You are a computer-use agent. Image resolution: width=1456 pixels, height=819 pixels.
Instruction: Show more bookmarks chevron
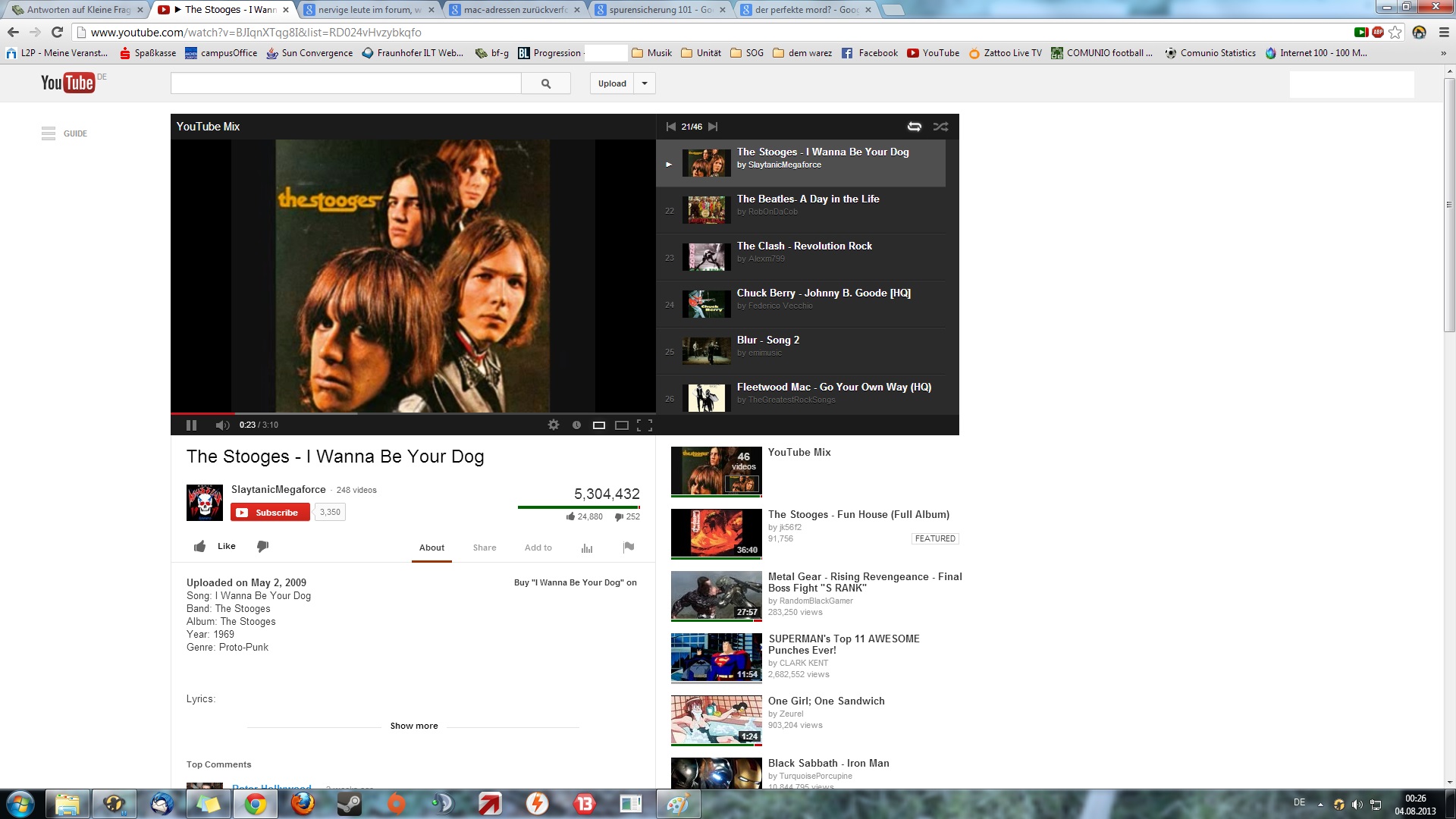pyautogui.click(x=1443, y=53)
